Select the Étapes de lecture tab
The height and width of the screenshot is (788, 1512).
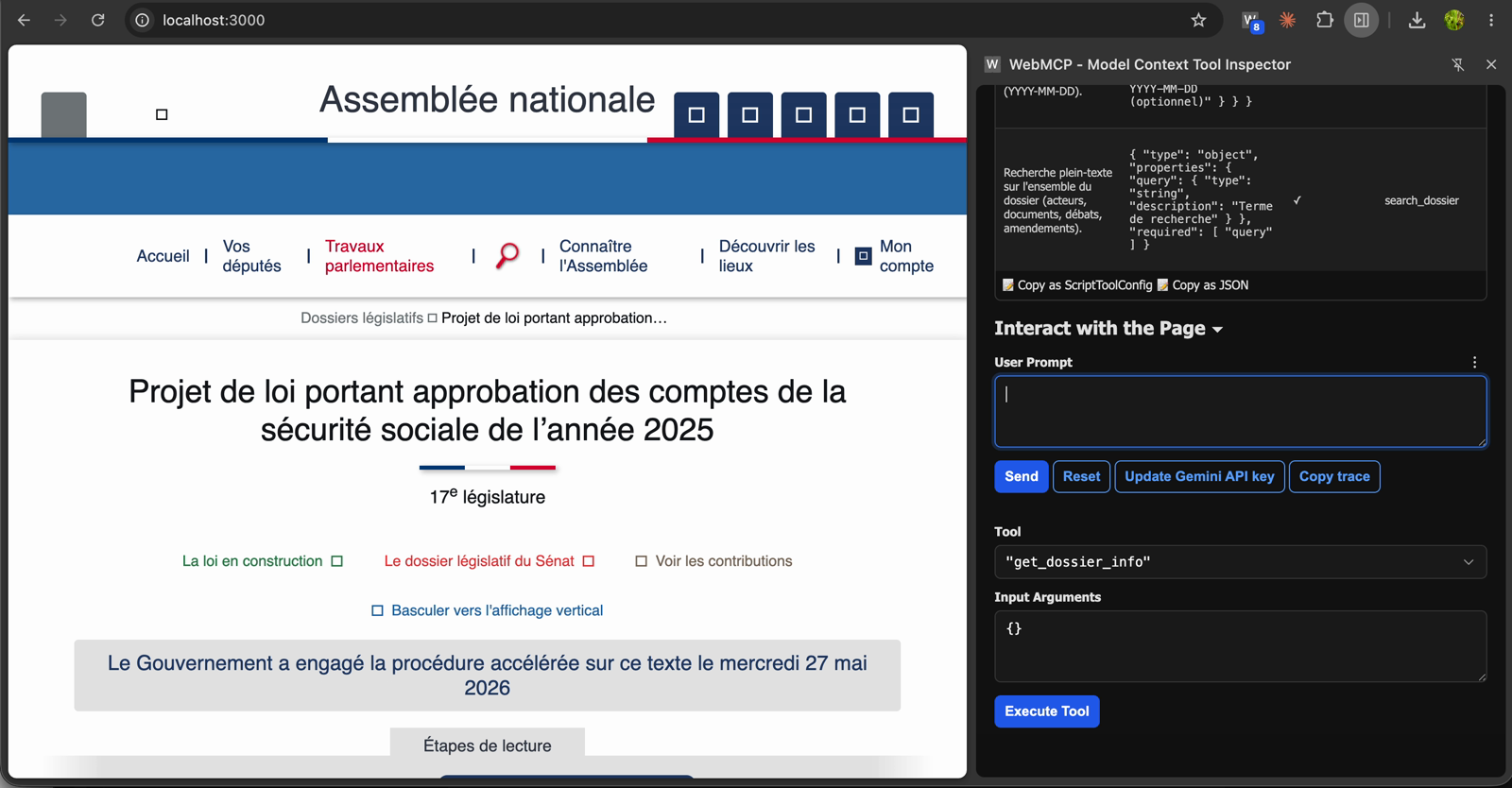pyautogui.click(x=488, y=745)
